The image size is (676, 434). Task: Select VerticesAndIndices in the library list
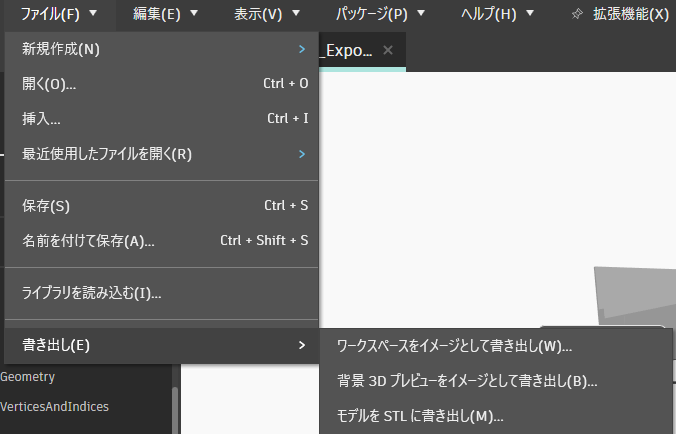tap(54, 406)
